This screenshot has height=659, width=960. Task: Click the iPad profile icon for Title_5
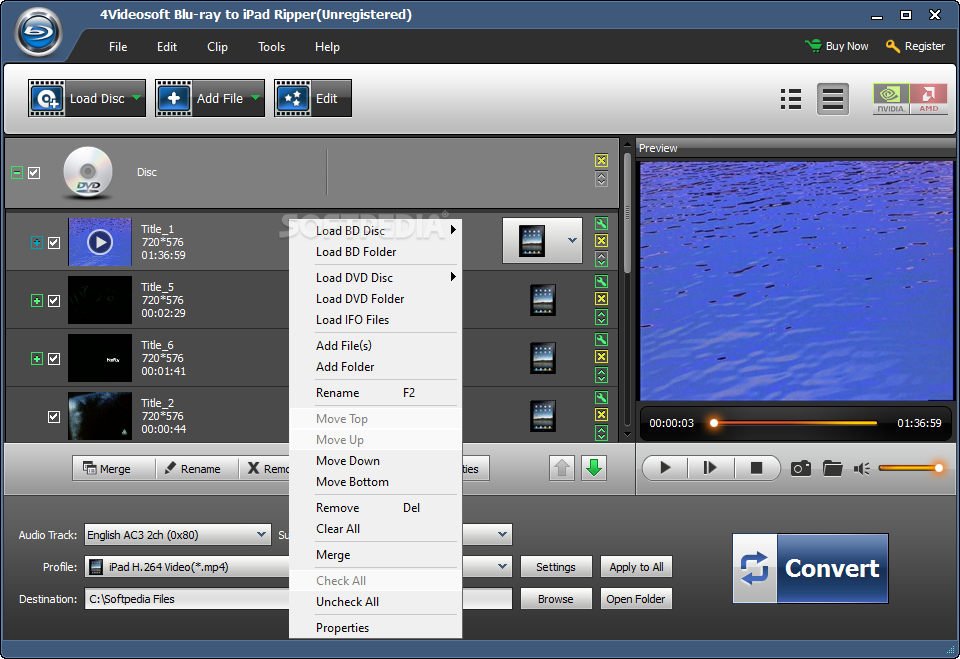543,300
